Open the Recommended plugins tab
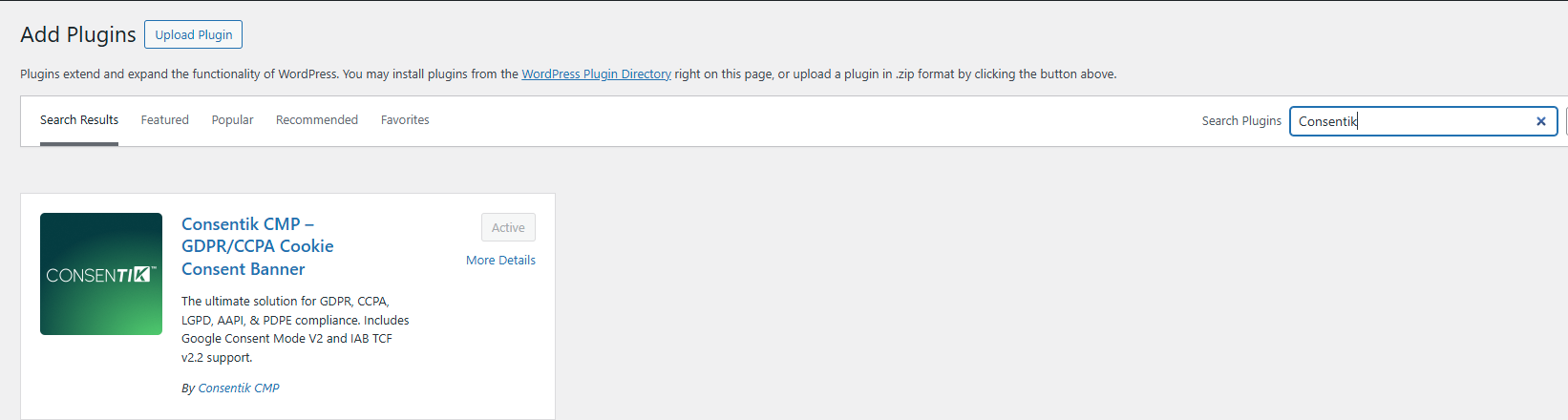1568x420 pixels. pyautogui.click(x=317, y=120)
